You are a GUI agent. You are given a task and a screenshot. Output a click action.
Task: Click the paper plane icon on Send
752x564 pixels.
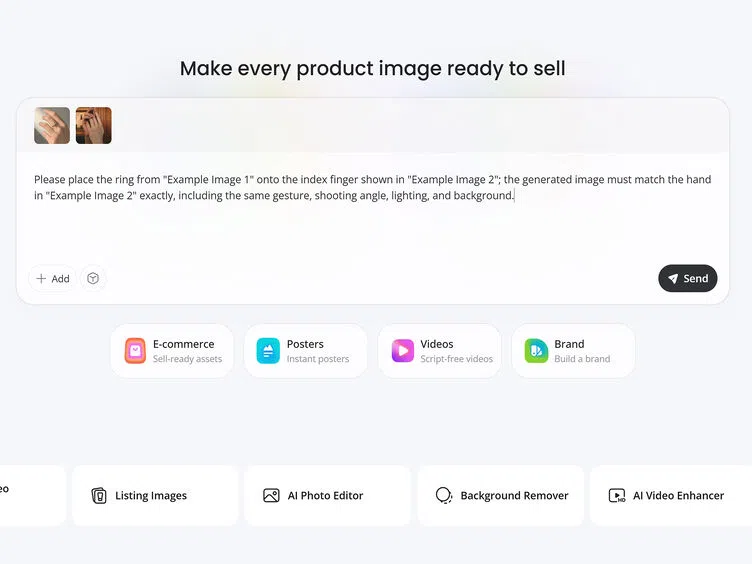click(673, 279)
